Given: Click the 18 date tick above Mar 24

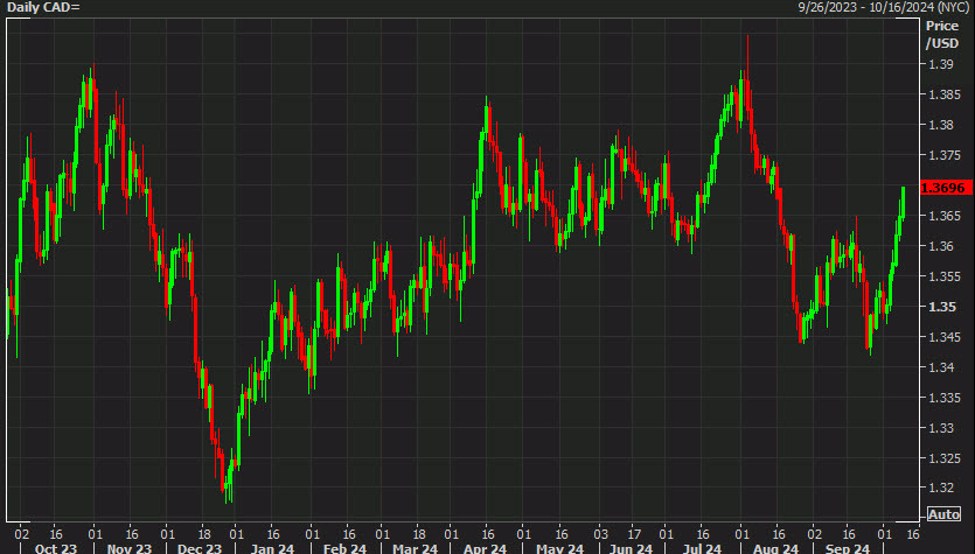Looking at the screenshot, I should click(419, 533).
